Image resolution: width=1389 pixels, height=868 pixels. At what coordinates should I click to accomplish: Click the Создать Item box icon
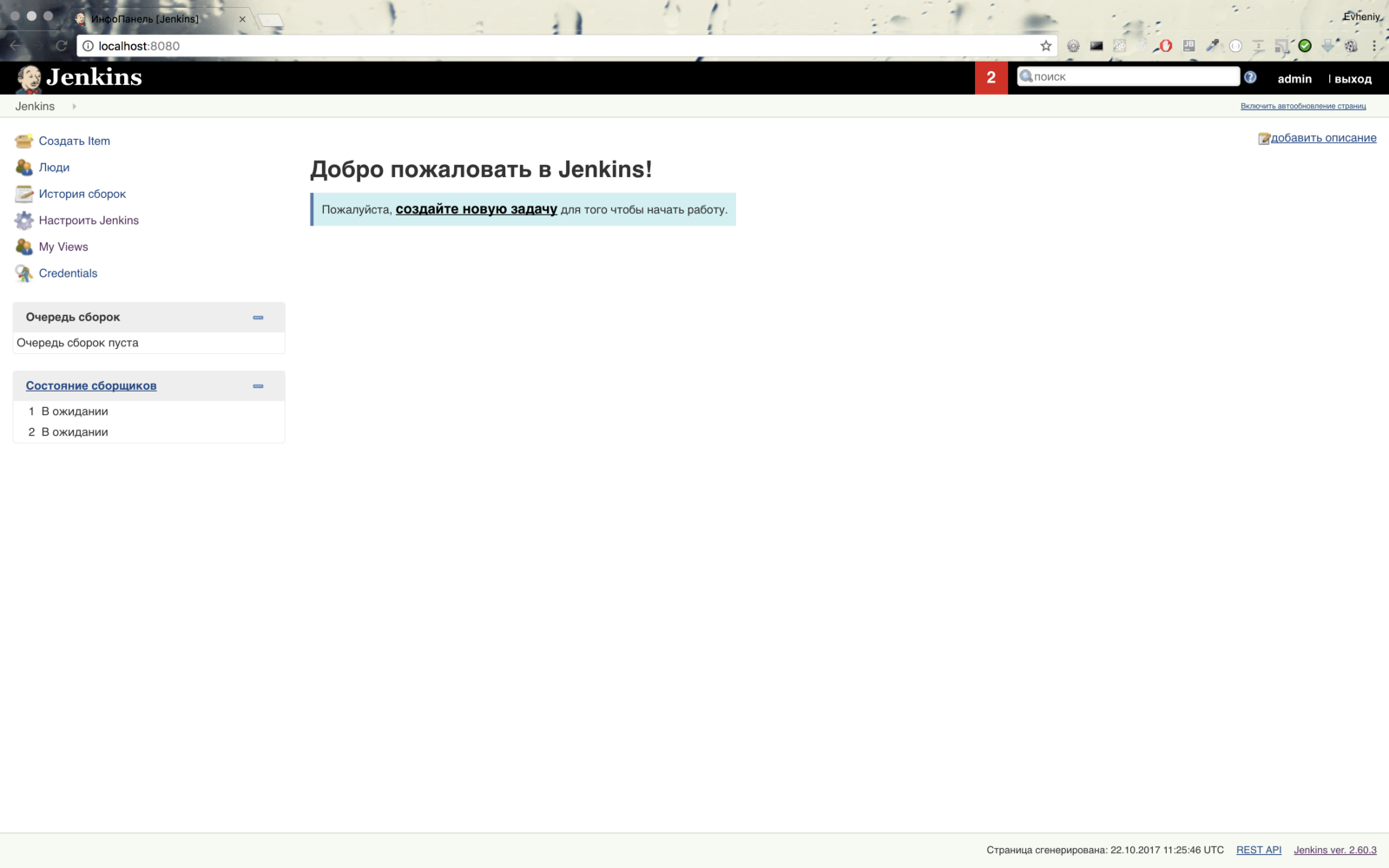click(x=24, y=141)
